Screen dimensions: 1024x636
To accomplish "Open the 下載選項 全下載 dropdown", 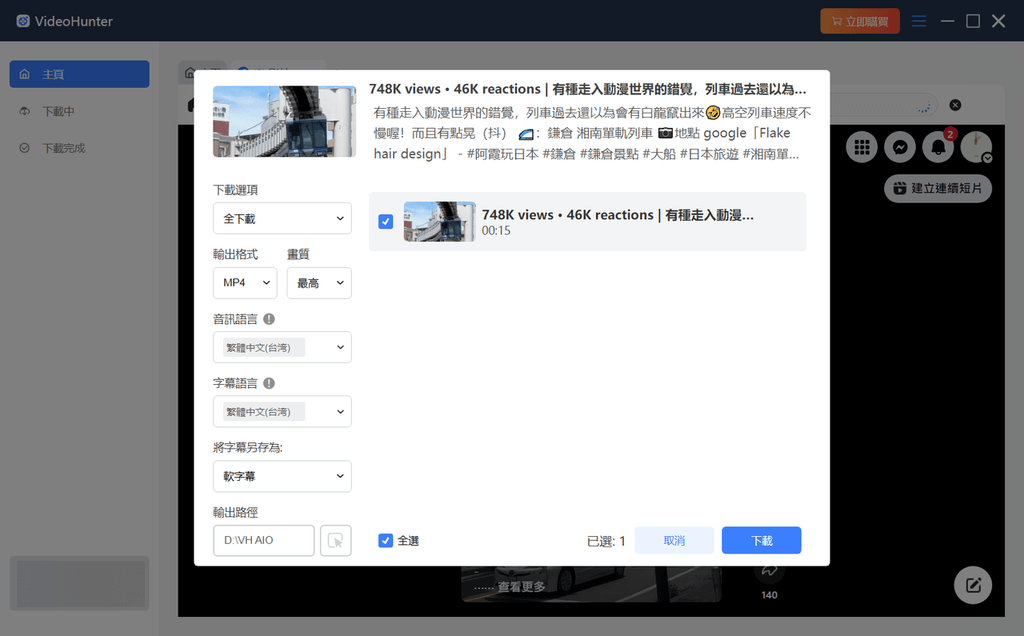I will point(282,218).
